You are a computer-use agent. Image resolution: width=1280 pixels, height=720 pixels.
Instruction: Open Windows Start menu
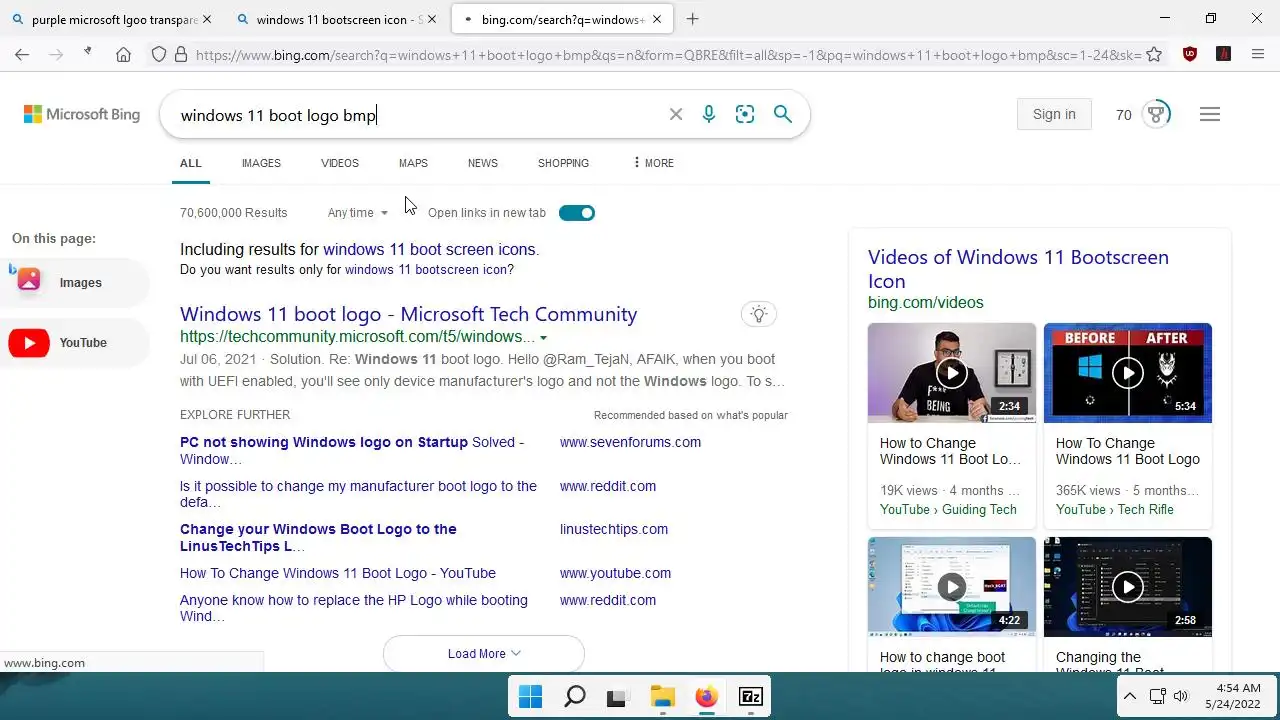[x=531, y=696]
